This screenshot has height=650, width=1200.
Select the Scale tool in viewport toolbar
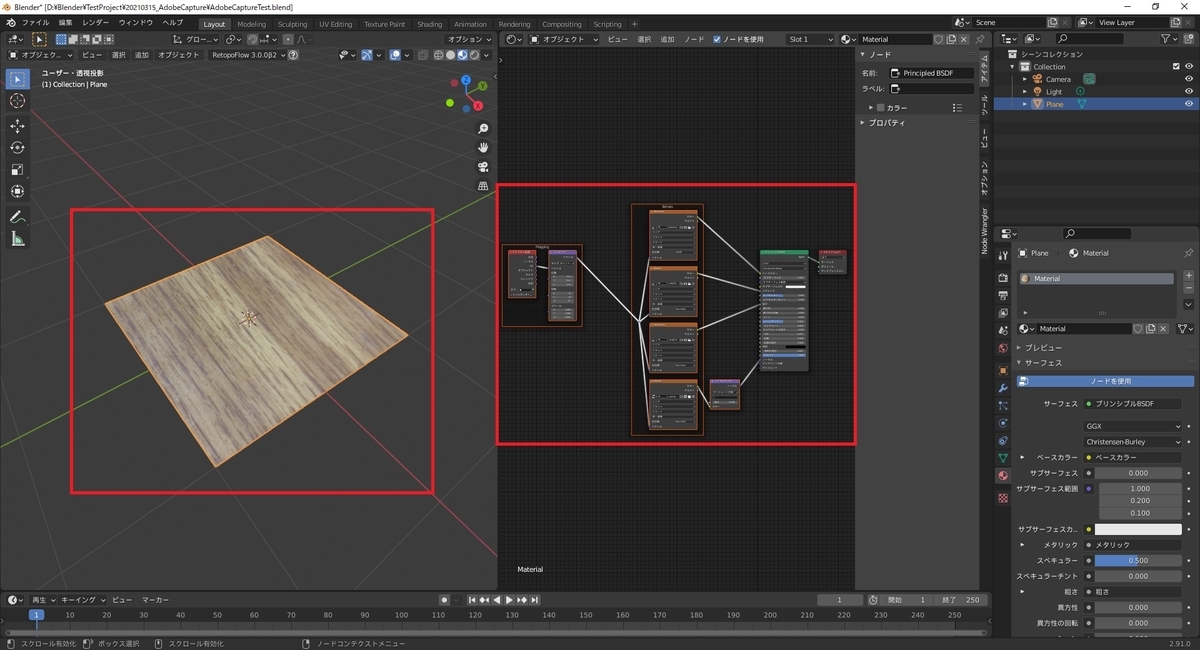point(18,169)
